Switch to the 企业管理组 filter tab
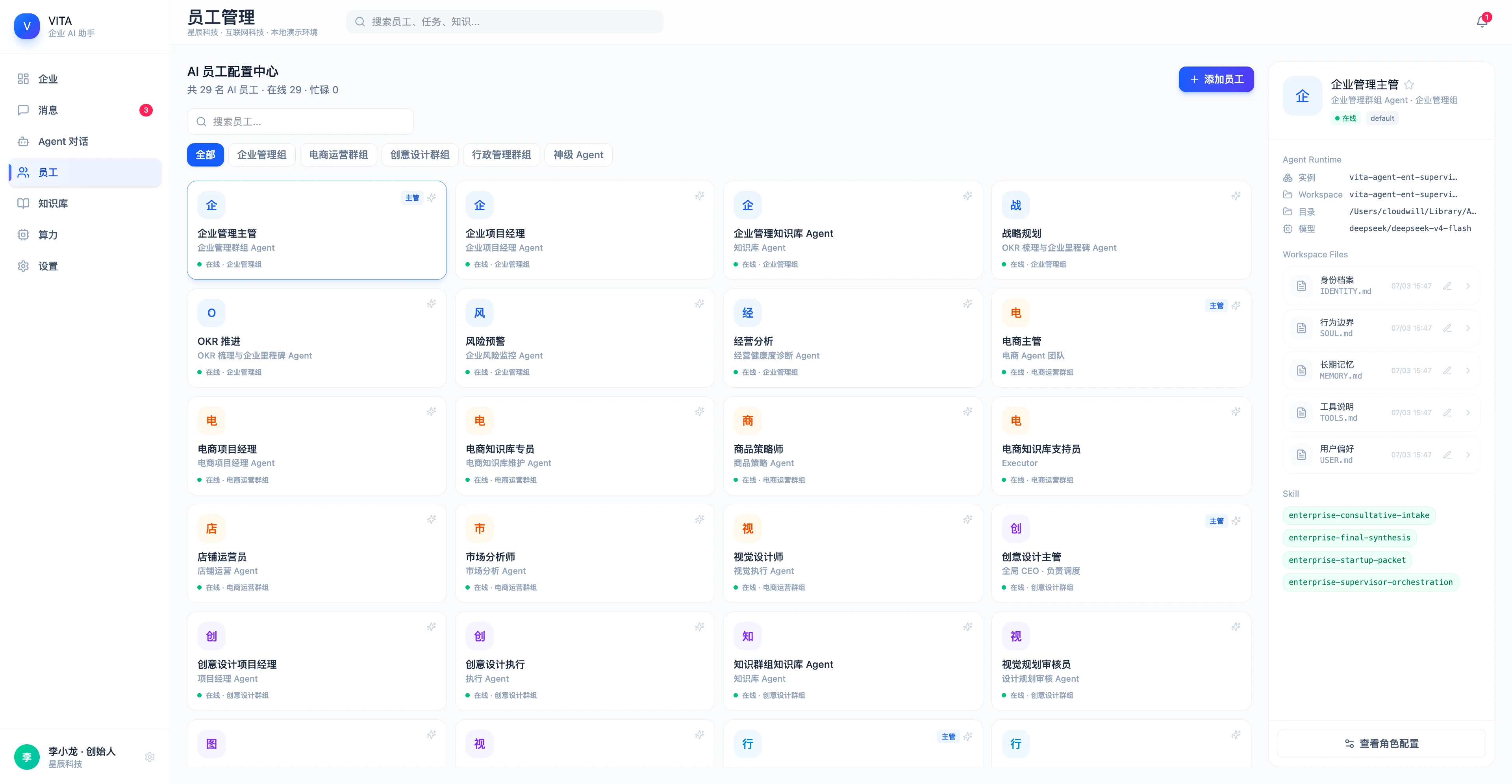 pyautogui.click(x=262, y=155)
